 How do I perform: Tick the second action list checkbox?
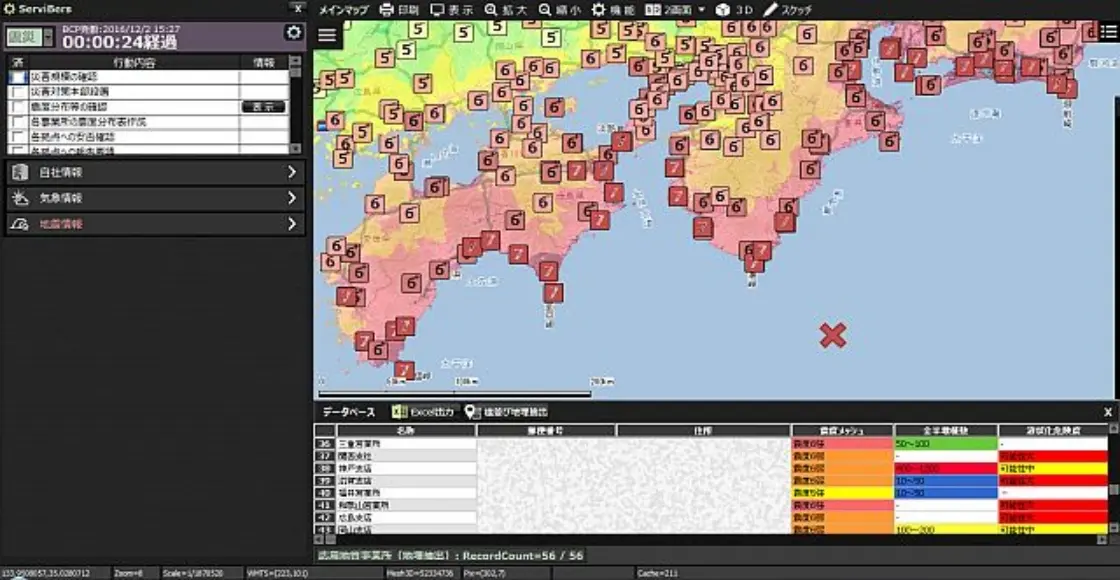pos(19,92)
